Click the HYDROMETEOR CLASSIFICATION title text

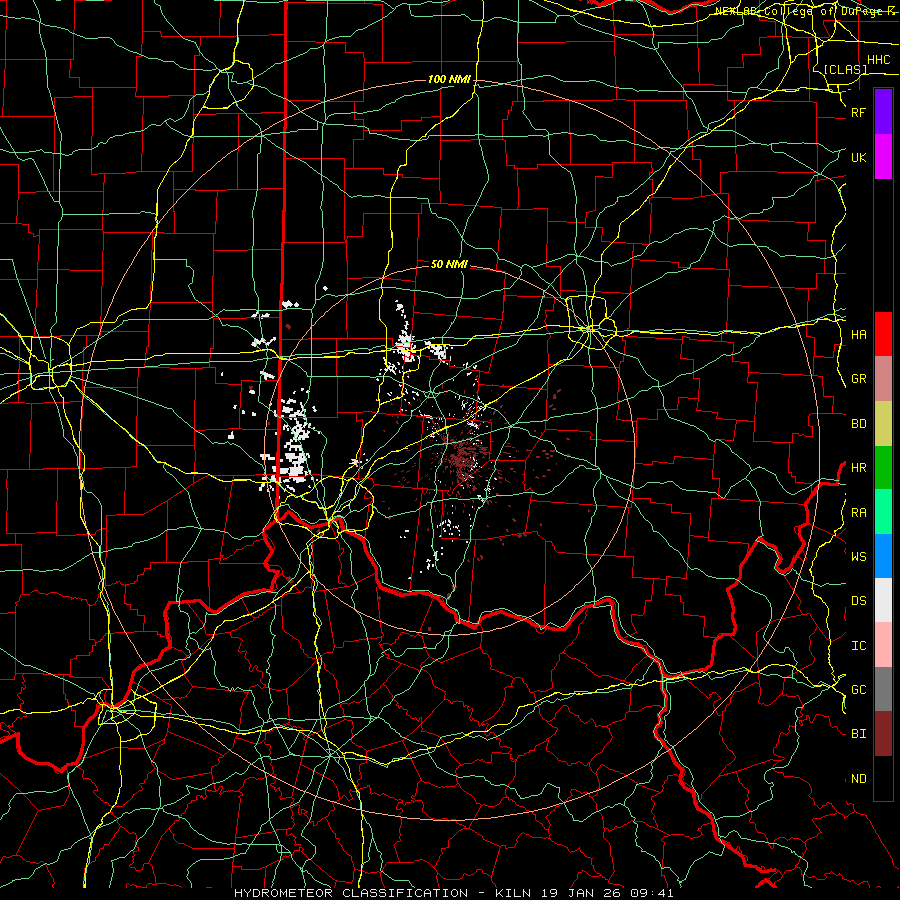tap(351, 893)
